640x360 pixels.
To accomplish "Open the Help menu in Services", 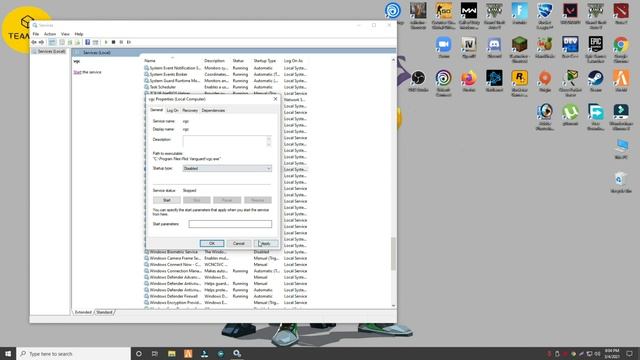I will (79, 34).
